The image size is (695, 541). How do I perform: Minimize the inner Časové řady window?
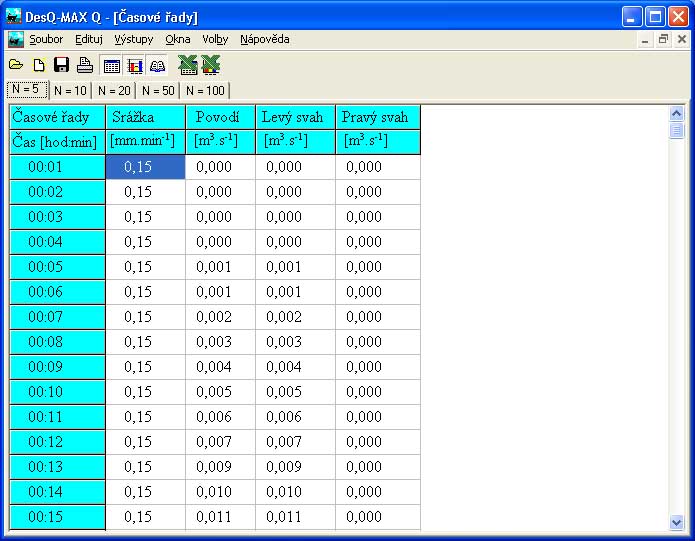pos(645,39)
